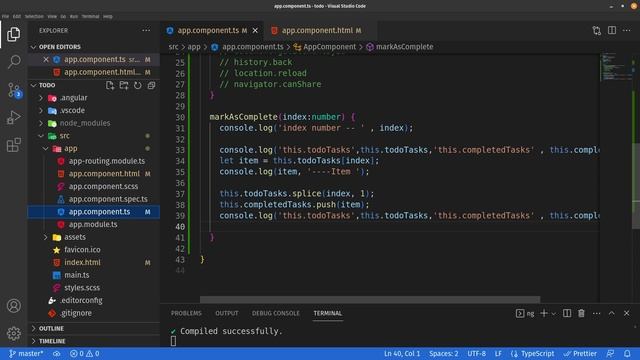Open Explorer views and more actions menu
640x360 pixels.
point(146,31)
